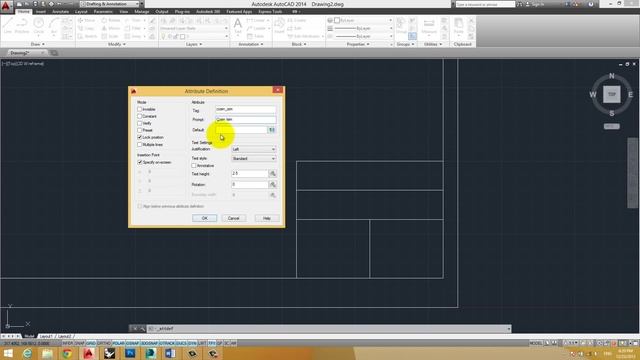The width and height of the screenshot is (640, 360).
Task: Switch to the Manage ribbon tab
Action: [142, 12]
